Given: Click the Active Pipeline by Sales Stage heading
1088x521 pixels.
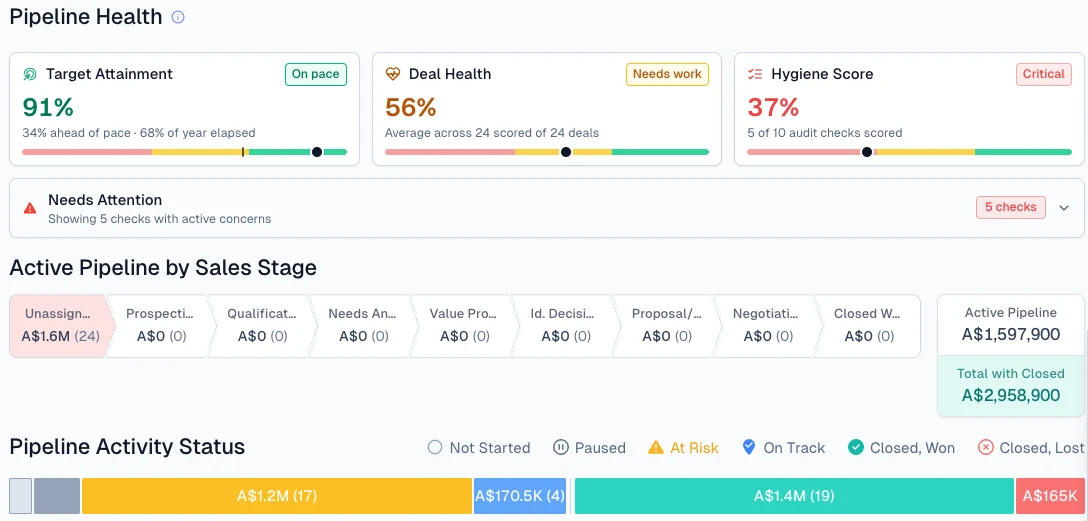Looking at the screenshot, I should click(163, 268).
